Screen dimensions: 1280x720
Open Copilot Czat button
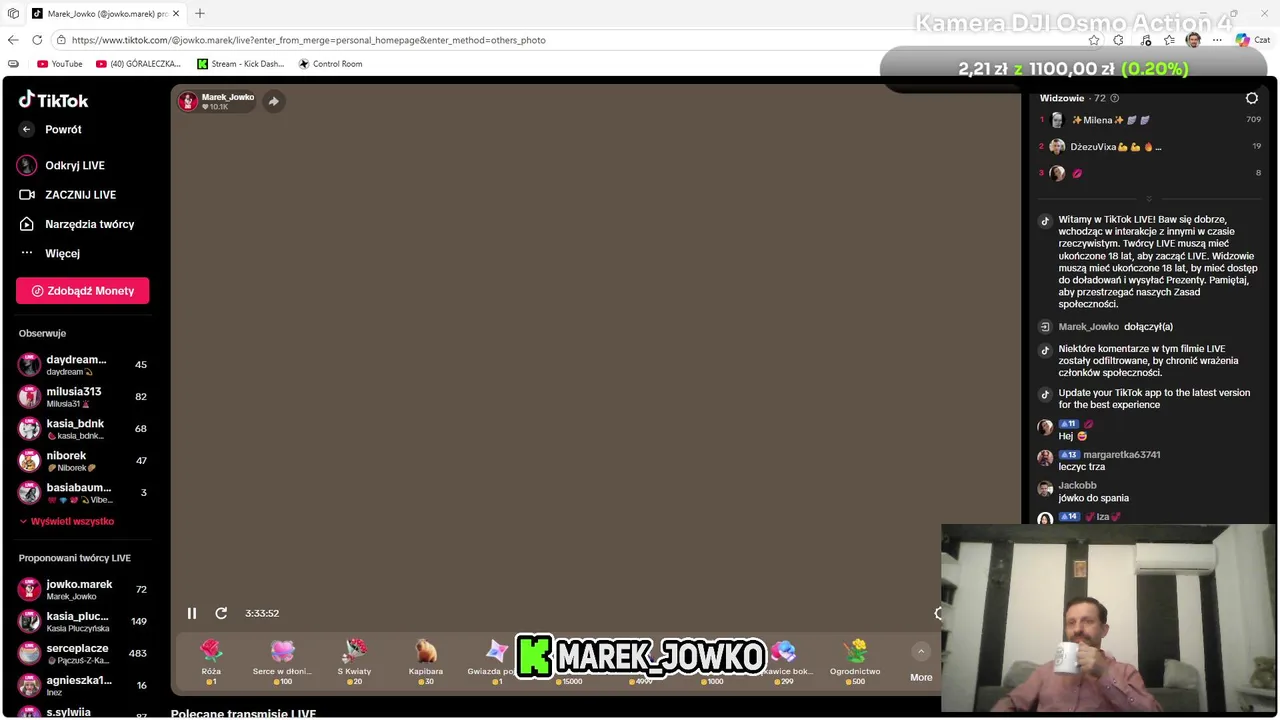pos(1253,40)
